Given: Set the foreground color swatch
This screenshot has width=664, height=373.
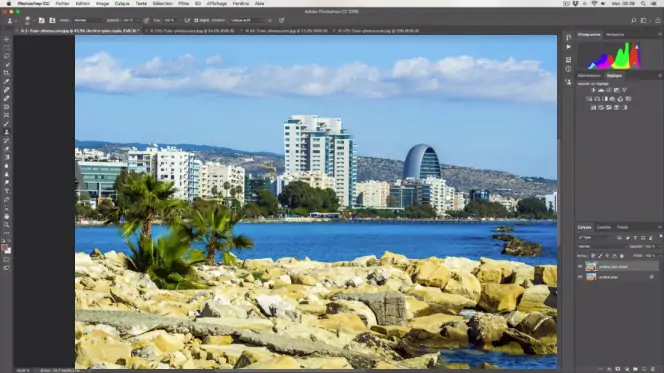Looking at the screenshot, I should click(x=5, y=247).
